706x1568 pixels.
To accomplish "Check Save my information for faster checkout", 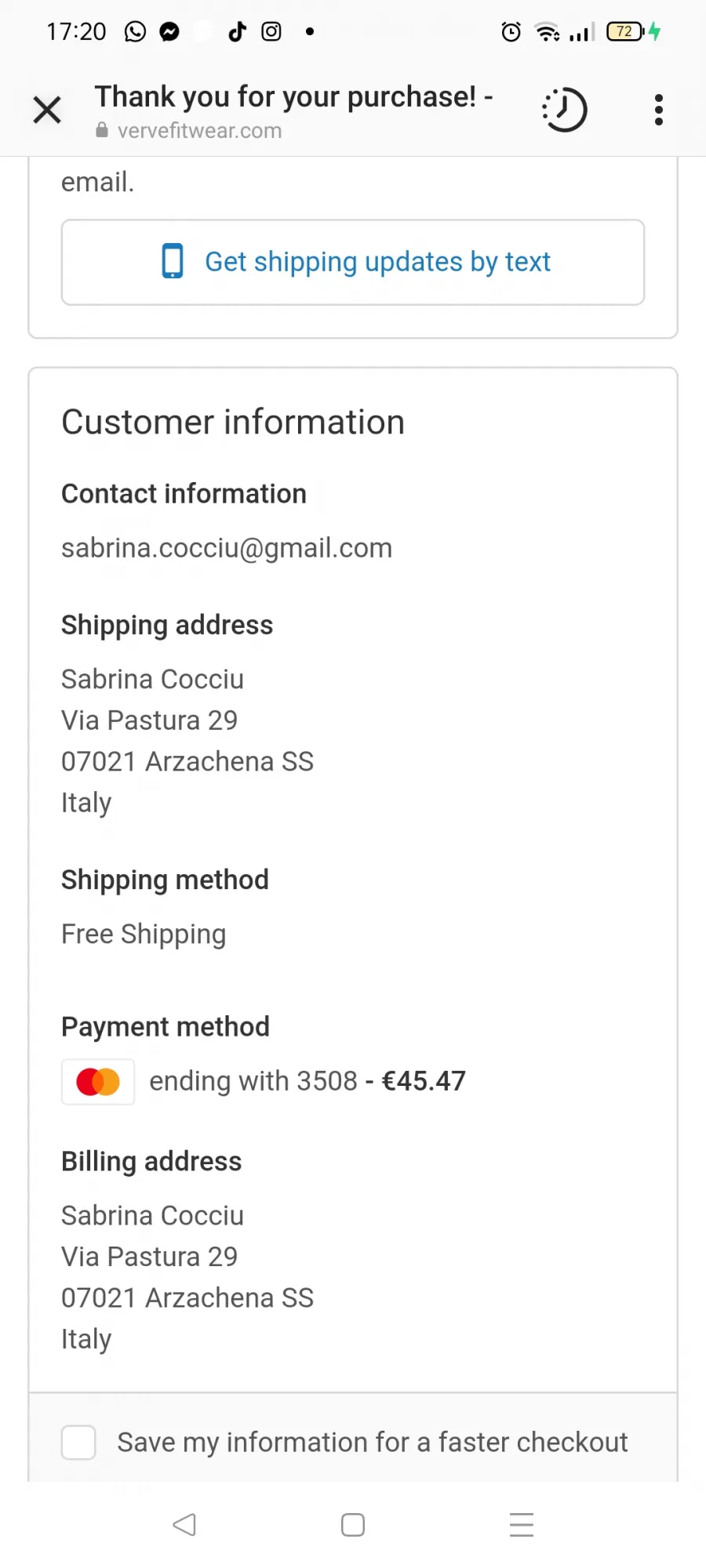I will coord(78,1442).
